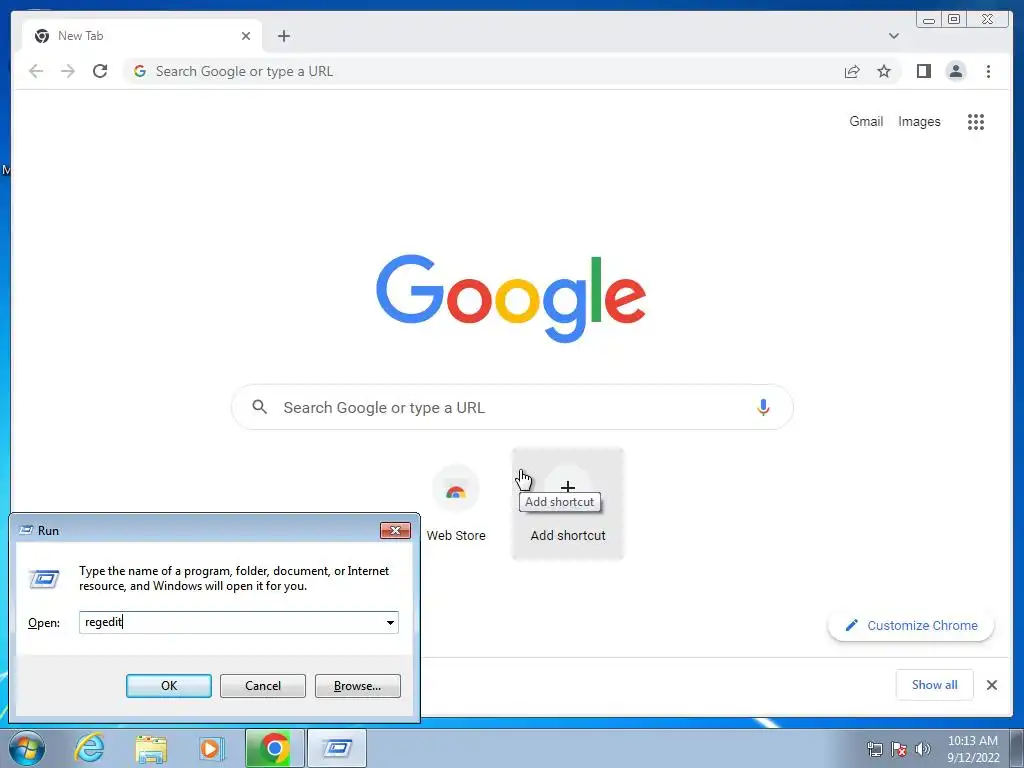The height and width of the screenshot is (768, 1024).
Task: Click the volume speaker tray icon
Action: (x=923, y=749)
